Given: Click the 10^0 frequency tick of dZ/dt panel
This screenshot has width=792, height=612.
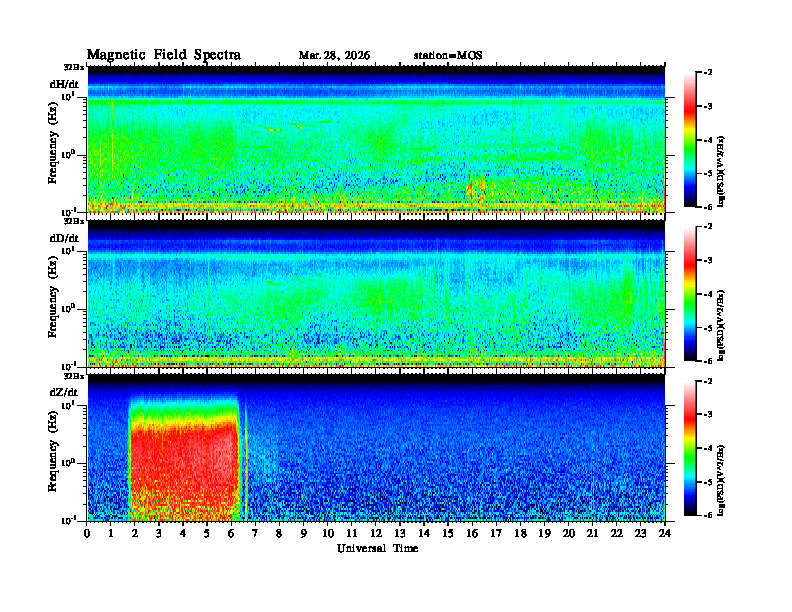Looking at the screenshot, I should tap(68, 462).
